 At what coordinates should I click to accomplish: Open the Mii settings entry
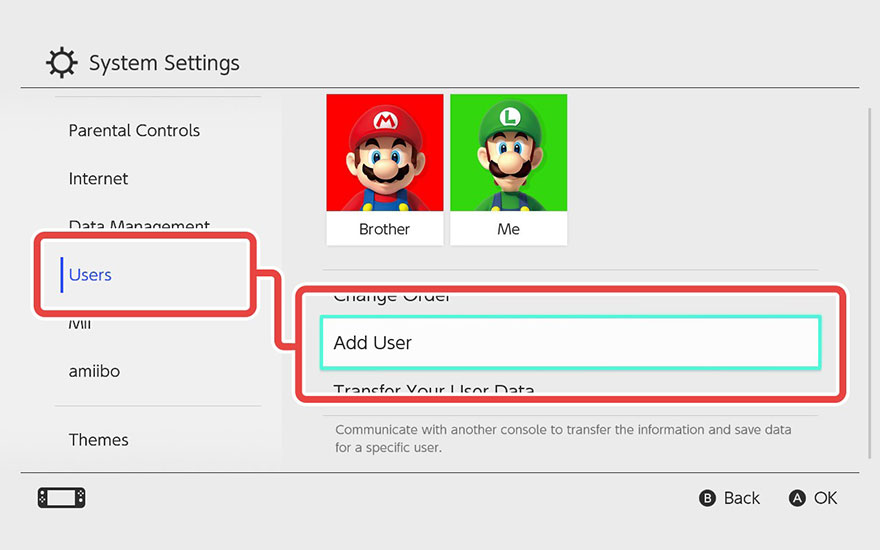point(80,323)
